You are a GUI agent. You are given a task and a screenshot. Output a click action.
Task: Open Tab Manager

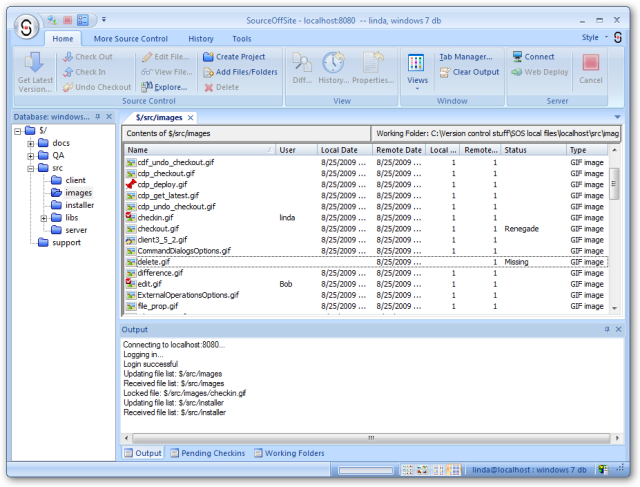pos(466,57)
